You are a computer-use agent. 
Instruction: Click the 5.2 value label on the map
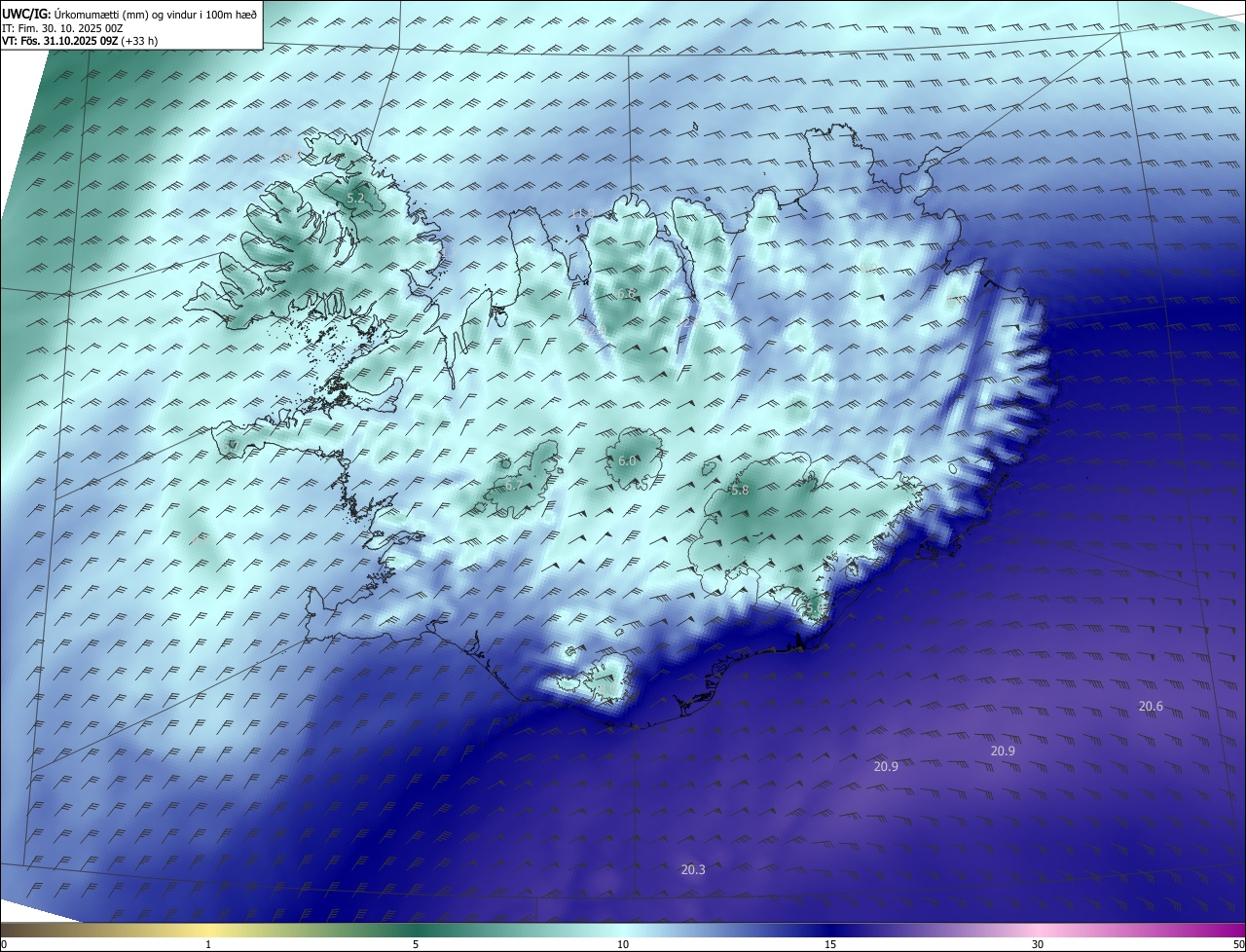pyautogui.click(x=355, y=198)
